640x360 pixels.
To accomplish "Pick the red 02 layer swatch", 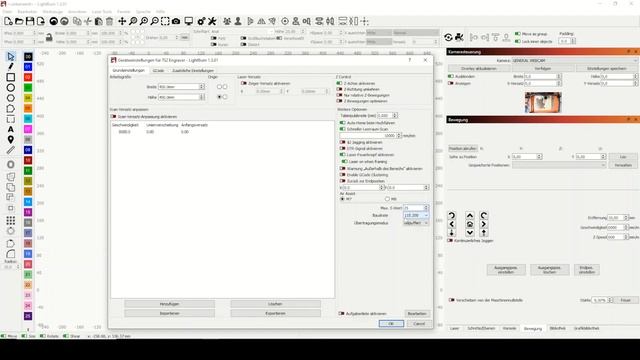I will (28, 77).
